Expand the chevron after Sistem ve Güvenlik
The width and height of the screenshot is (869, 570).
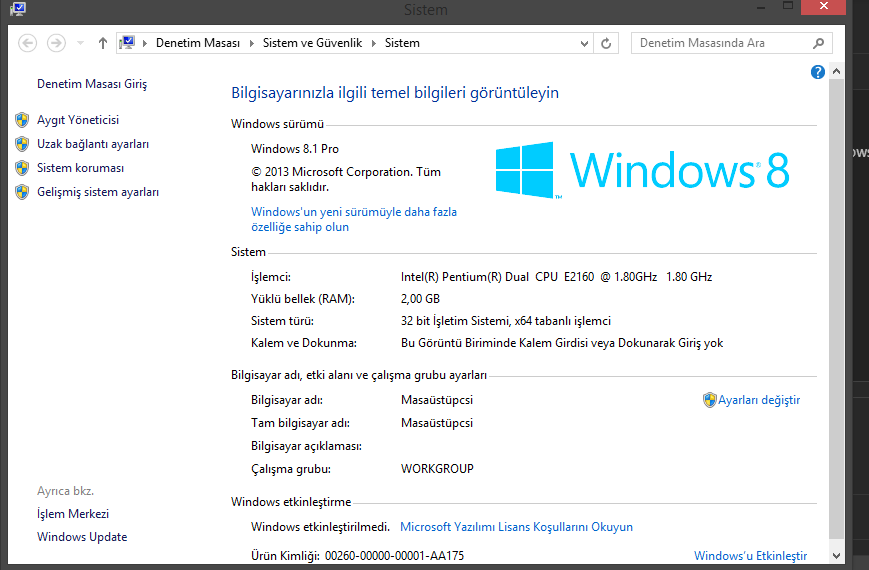click(374, 43)
